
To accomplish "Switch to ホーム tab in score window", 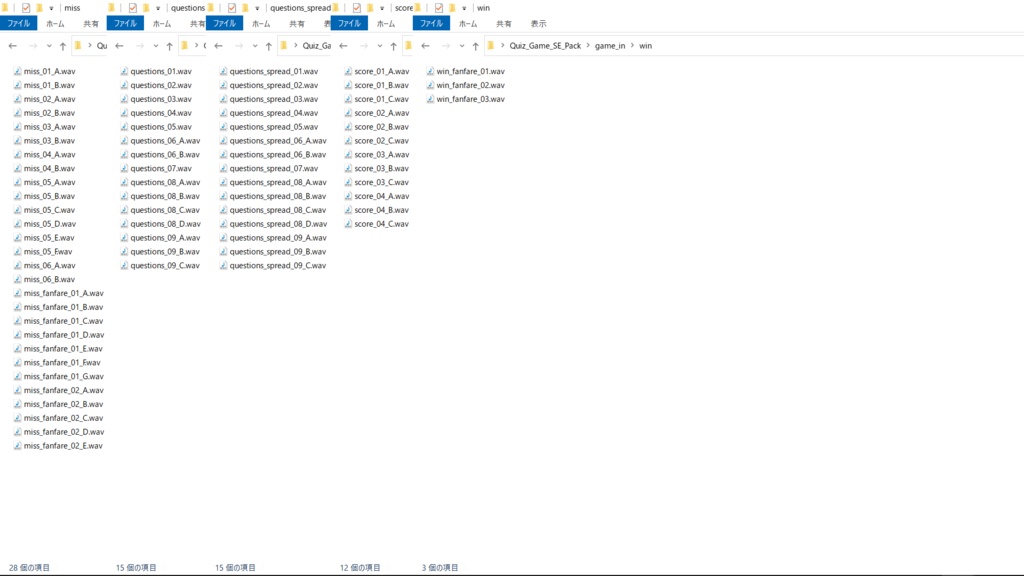I will point(386,24).
